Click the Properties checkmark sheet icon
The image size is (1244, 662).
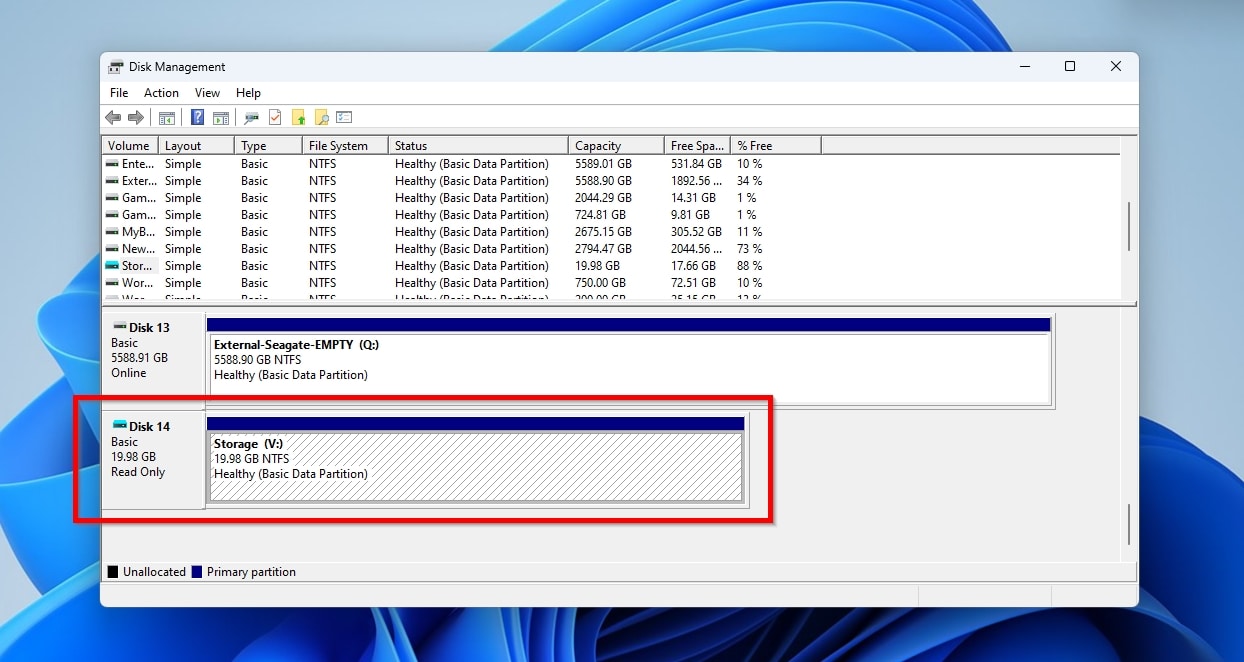pos(275,118)
